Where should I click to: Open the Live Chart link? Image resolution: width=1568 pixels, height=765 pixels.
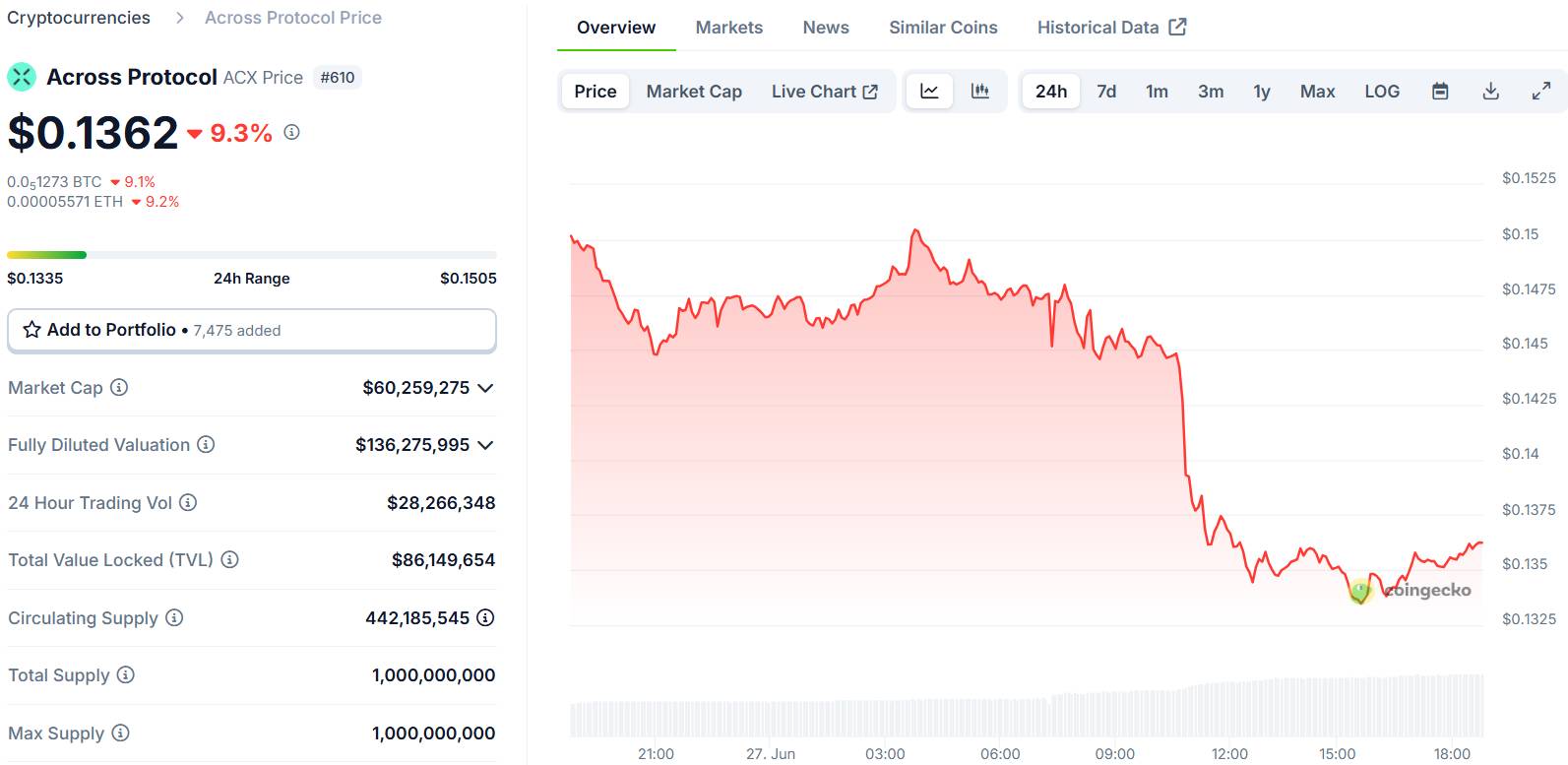[x=825, y=91]
